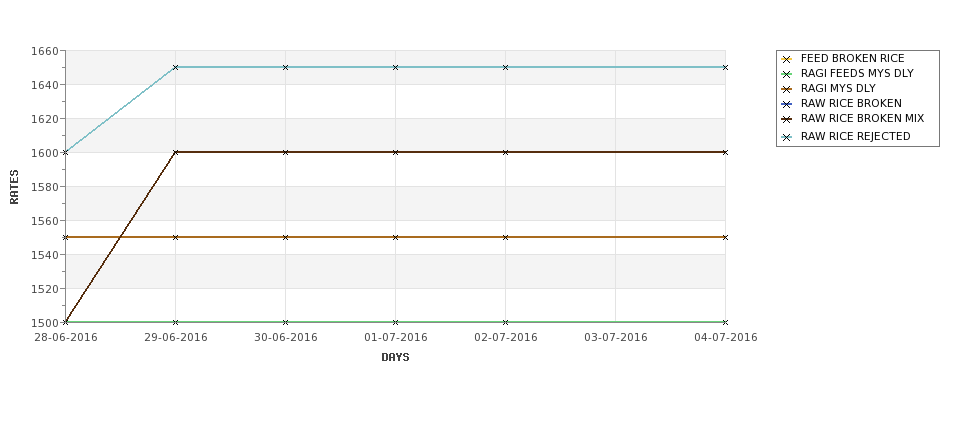Click the DAYS axis title
The image size is (975, 429).
[395, 358]
